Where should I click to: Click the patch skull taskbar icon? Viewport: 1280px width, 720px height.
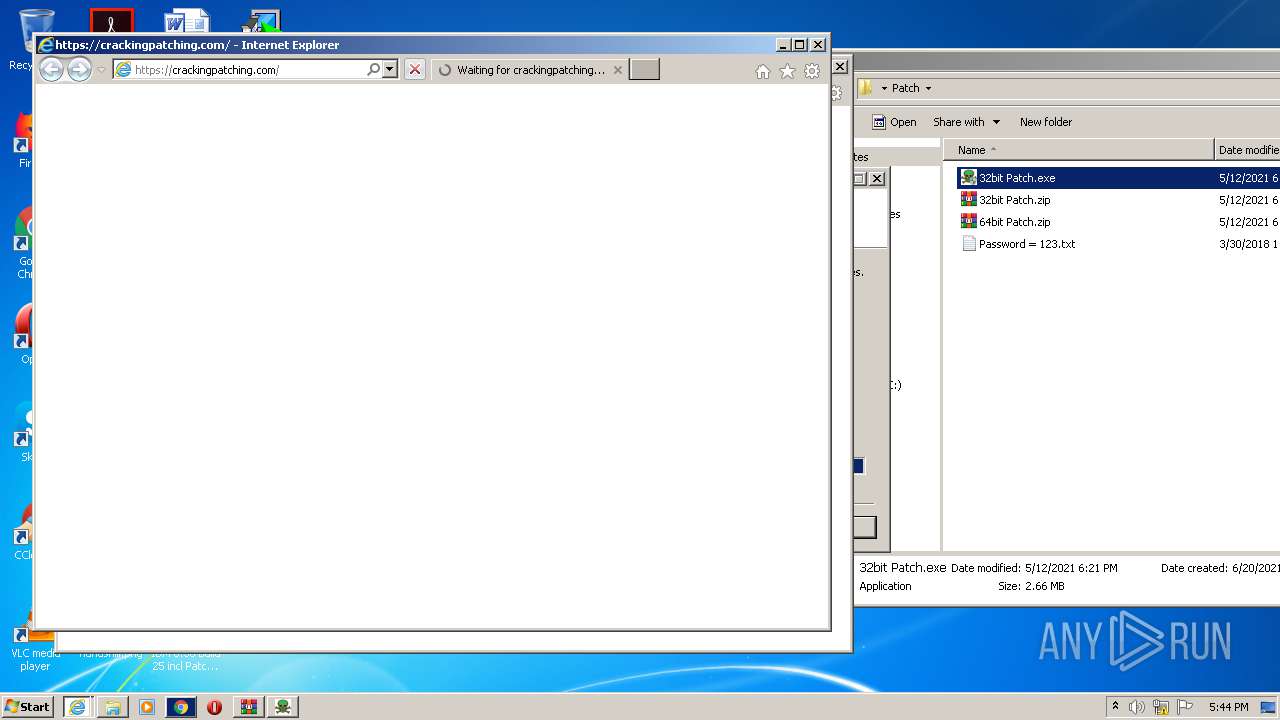coord(283,707)
